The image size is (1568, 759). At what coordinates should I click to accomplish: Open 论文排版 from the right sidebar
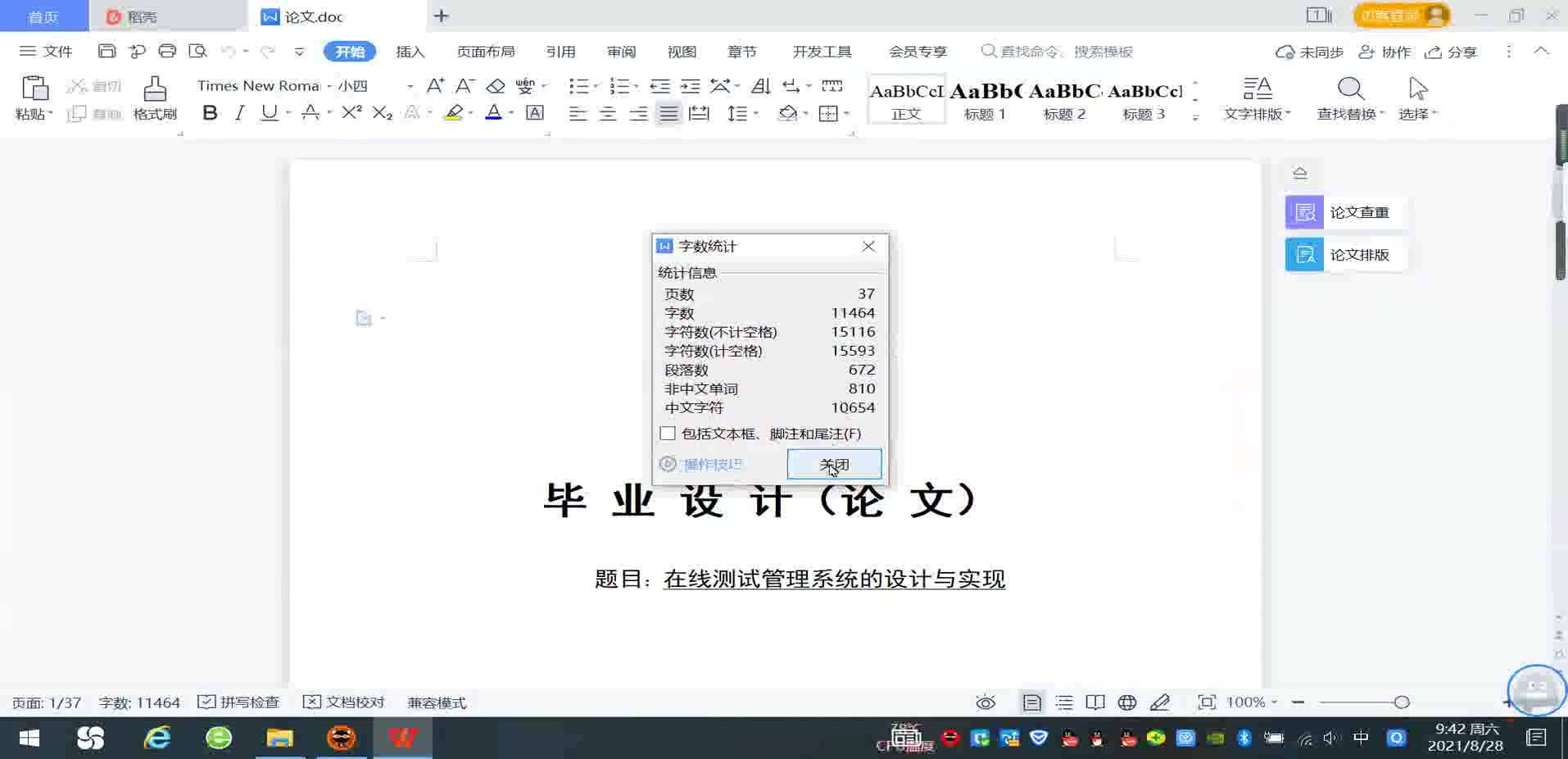click(1345, 255)
